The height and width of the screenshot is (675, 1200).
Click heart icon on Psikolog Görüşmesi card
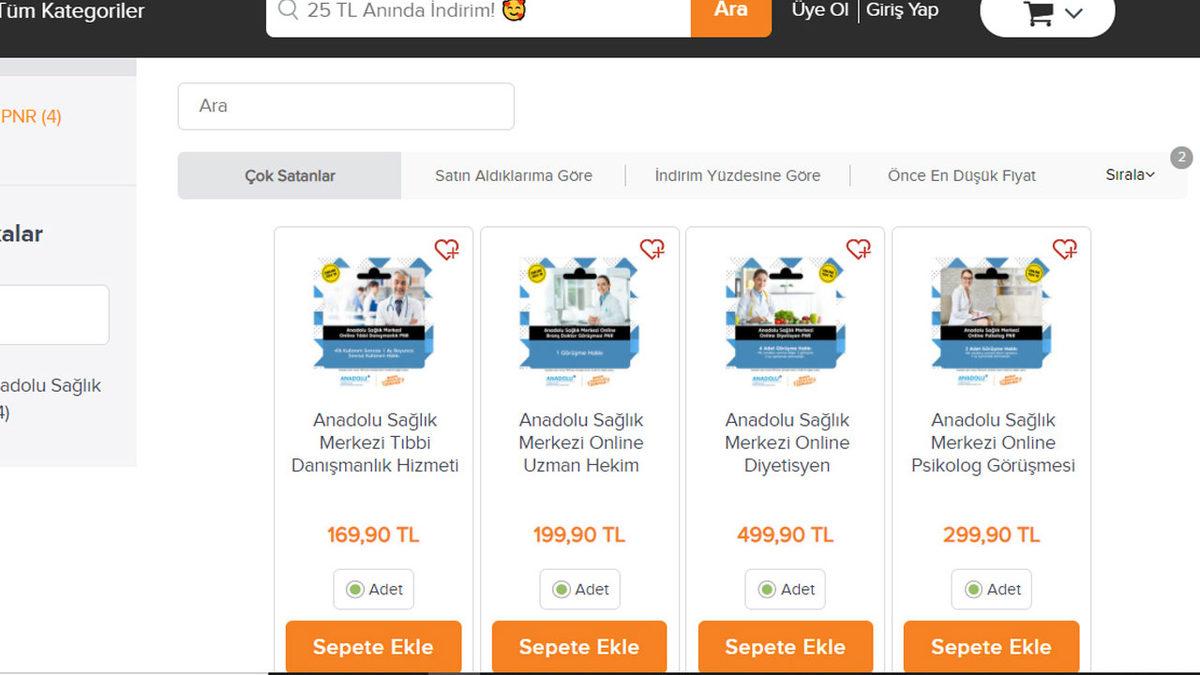1065,249
